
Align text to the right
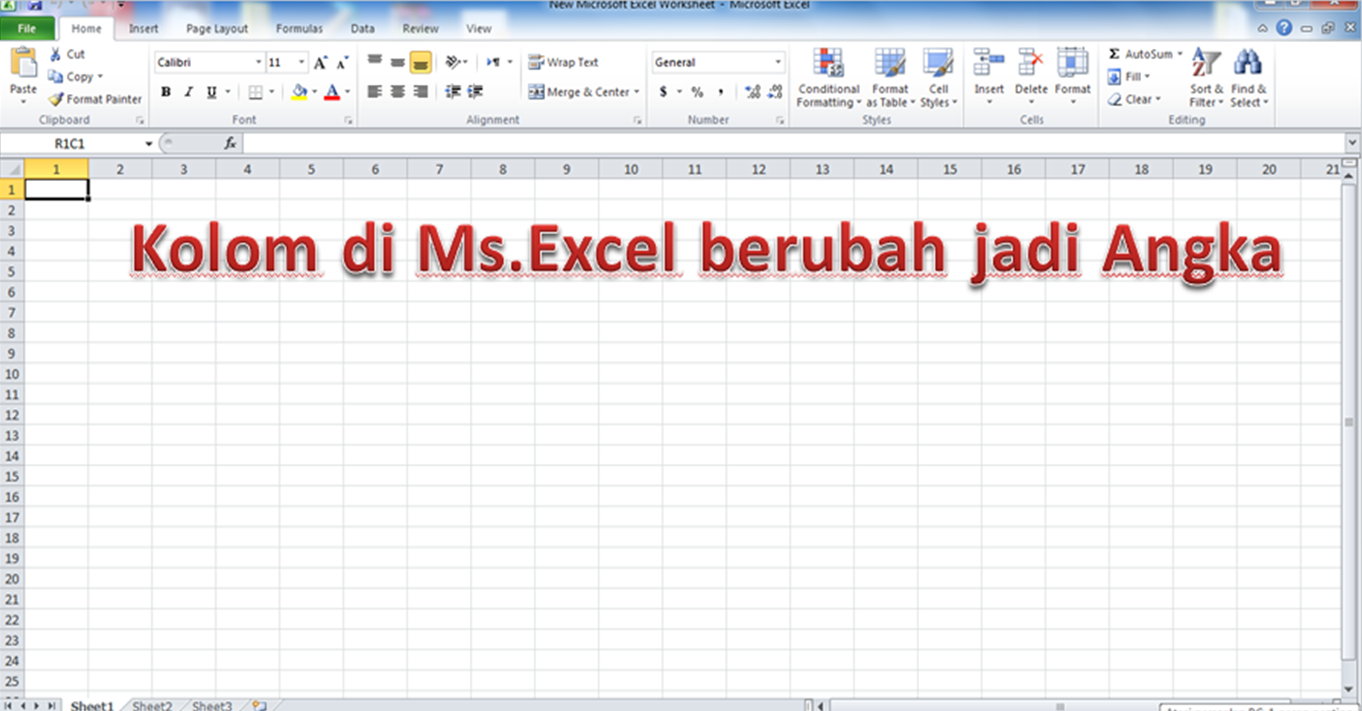point(420,92)
